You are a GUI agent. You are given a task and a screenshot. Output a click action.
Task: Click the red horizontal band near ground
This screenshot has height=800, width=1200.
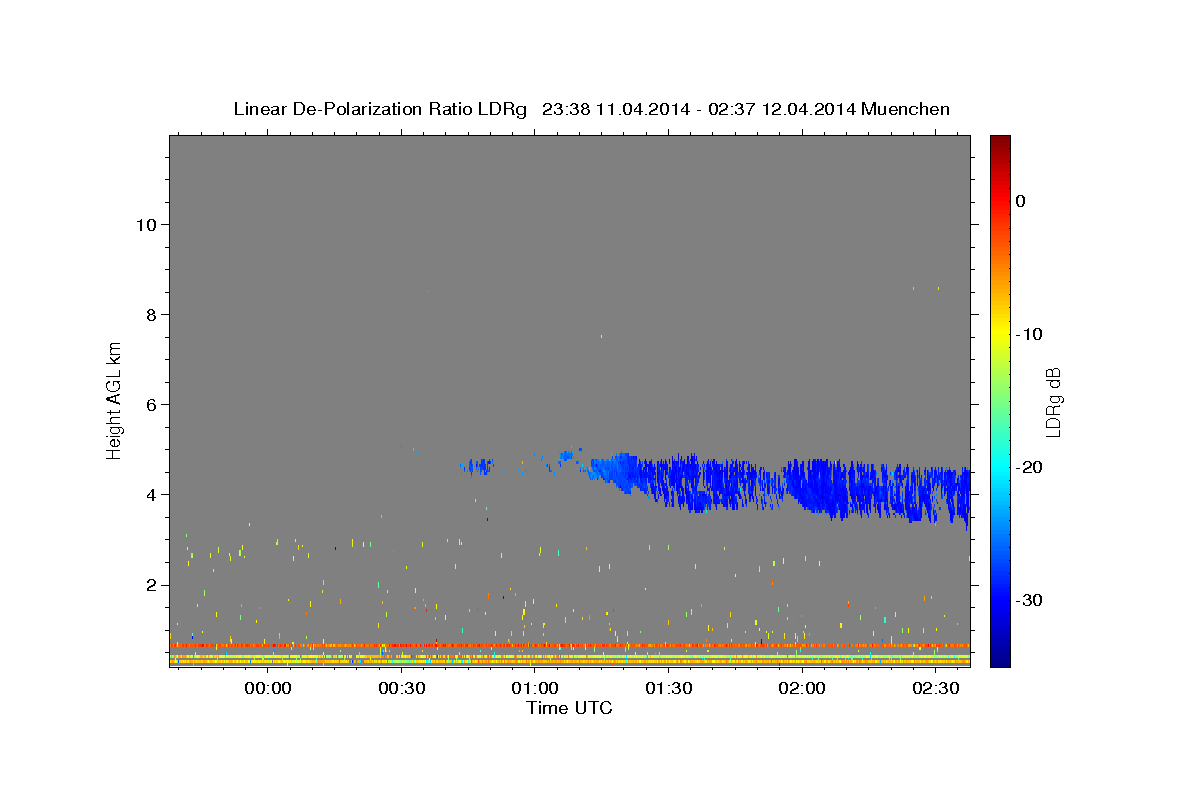pyautogui.click(x=570, y=645)
